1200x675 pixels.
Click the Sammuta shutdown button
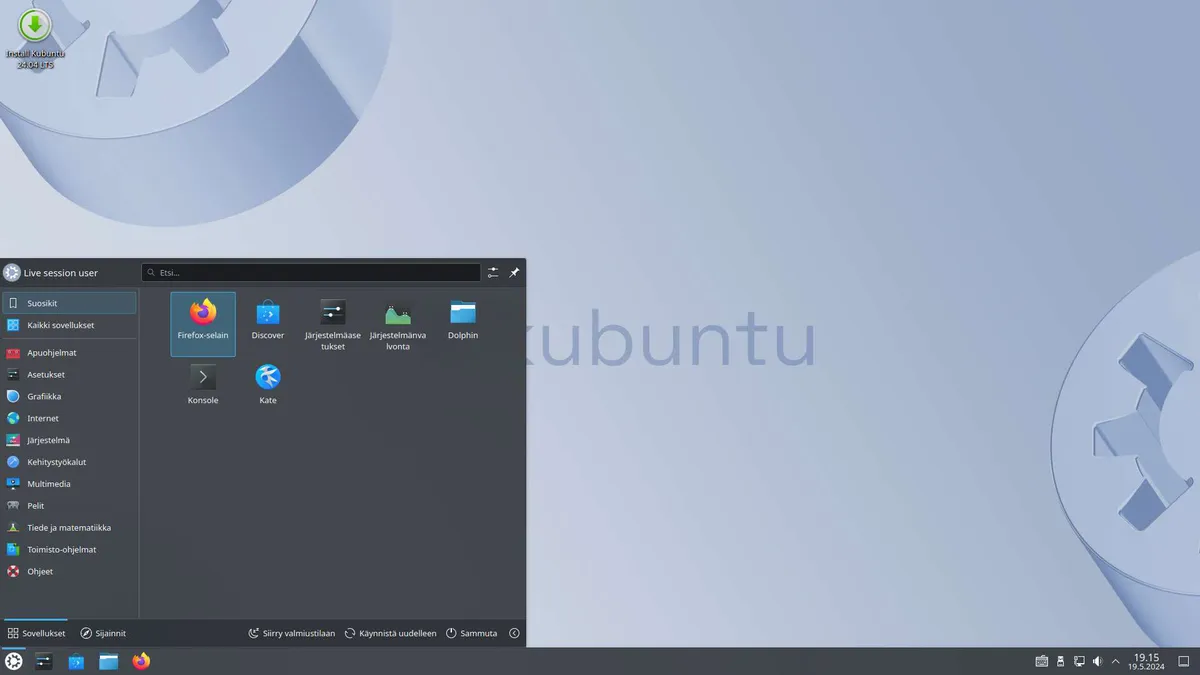pos(471,633)
